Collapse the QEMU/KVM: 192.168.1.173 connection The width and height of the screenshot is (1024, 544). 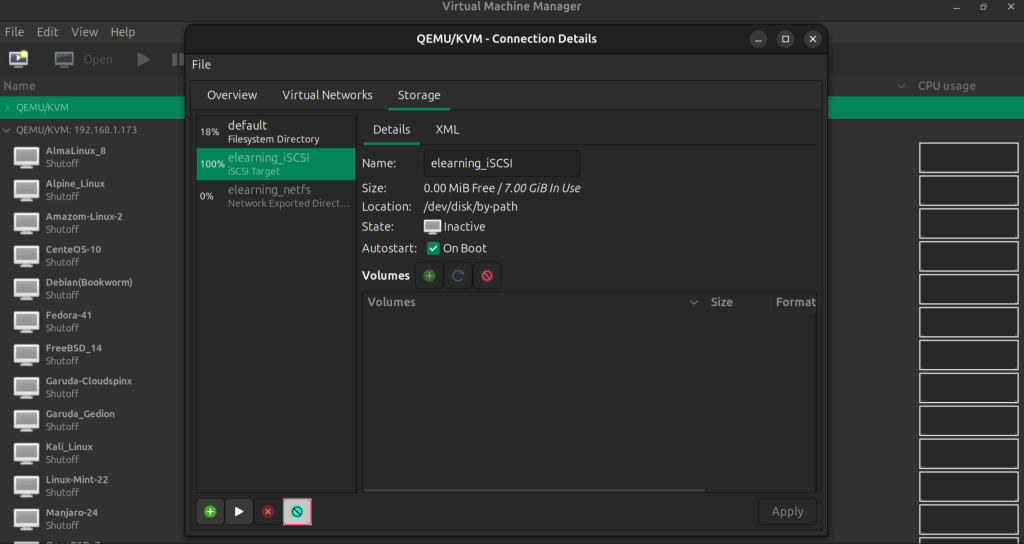coord(7,130)
